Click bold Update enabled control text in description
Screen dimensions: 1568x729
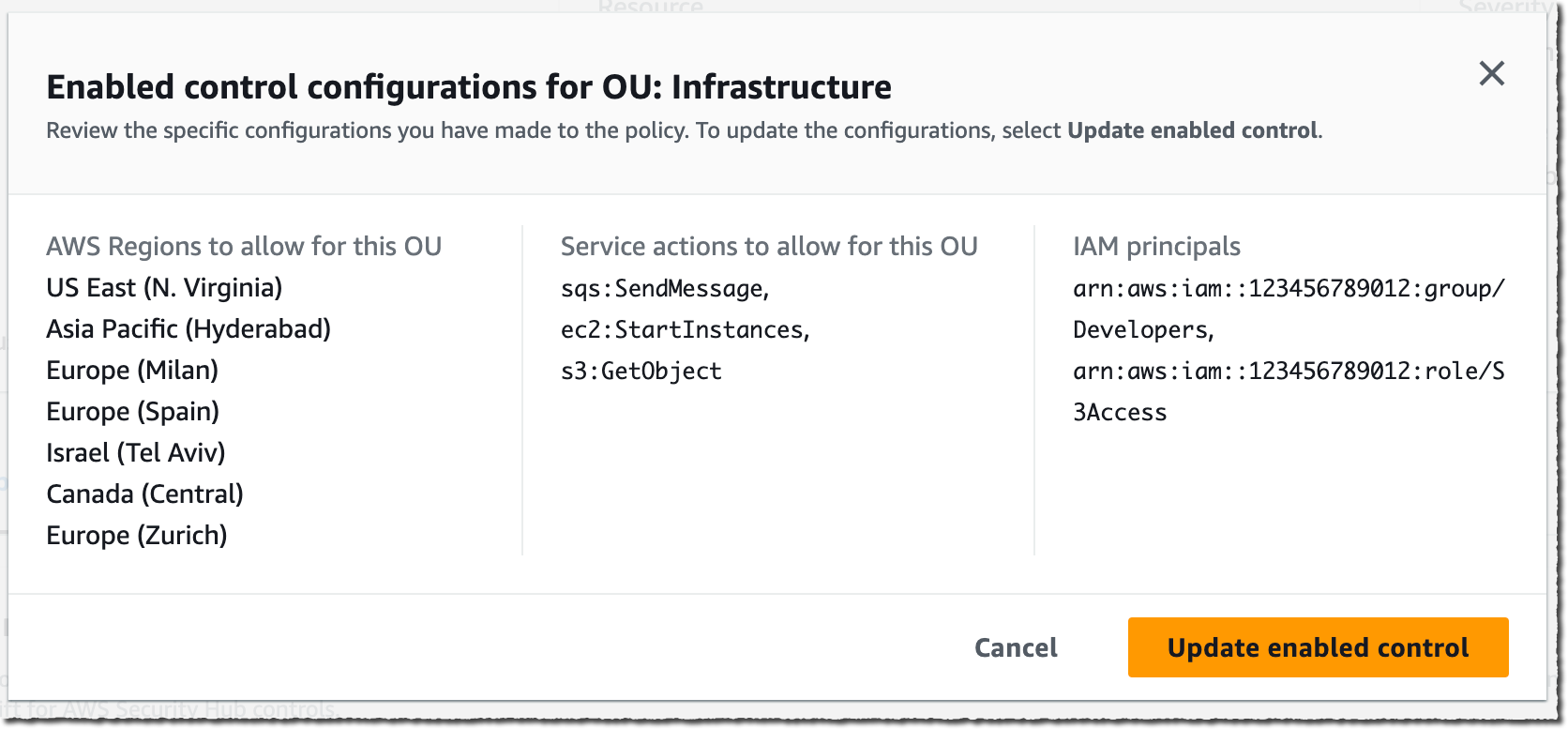[1193, 130]
